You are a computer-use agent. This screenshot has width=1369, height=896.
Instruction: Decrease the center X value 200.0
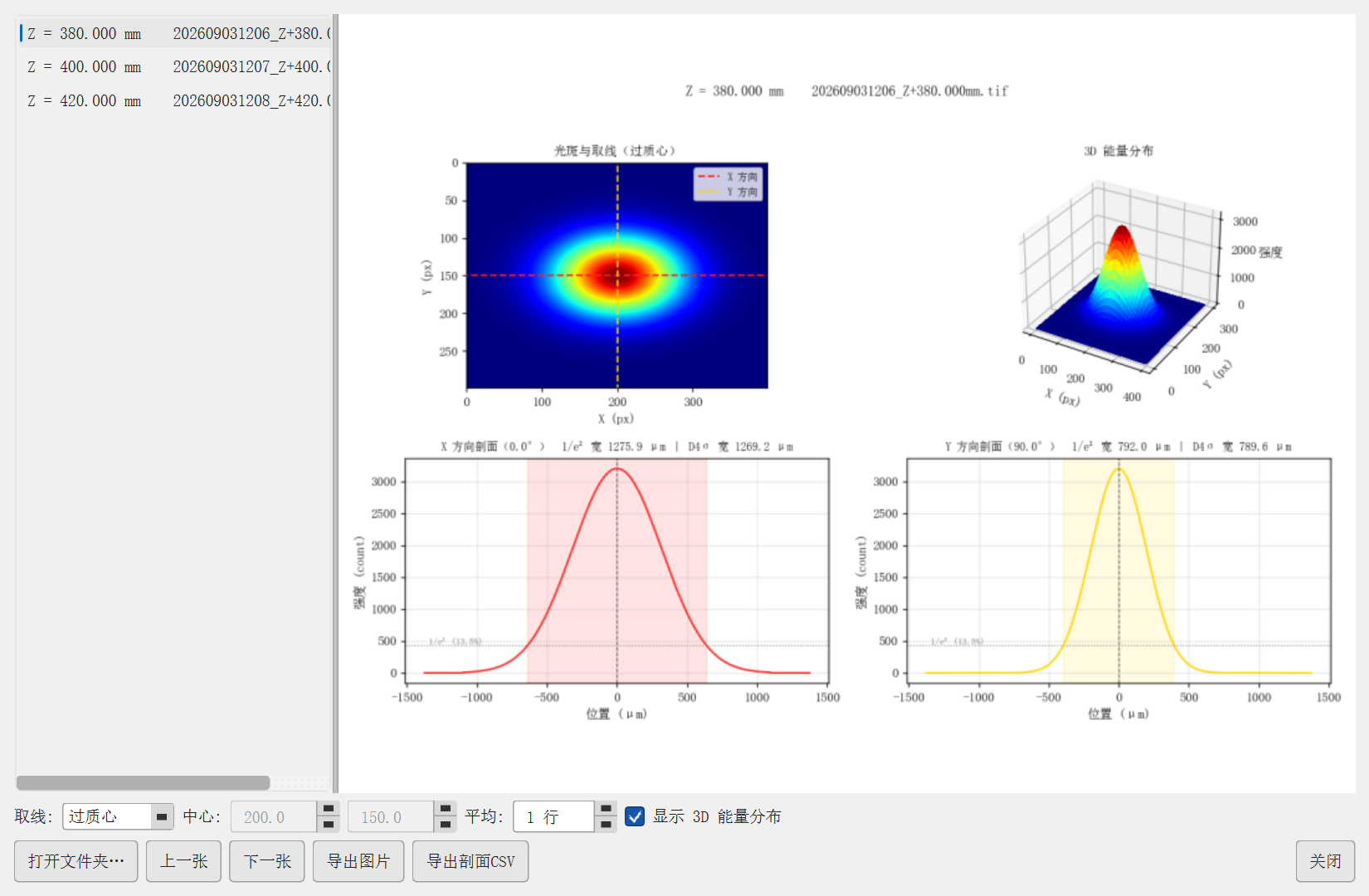pyautogui.click(x=329, y=824)
